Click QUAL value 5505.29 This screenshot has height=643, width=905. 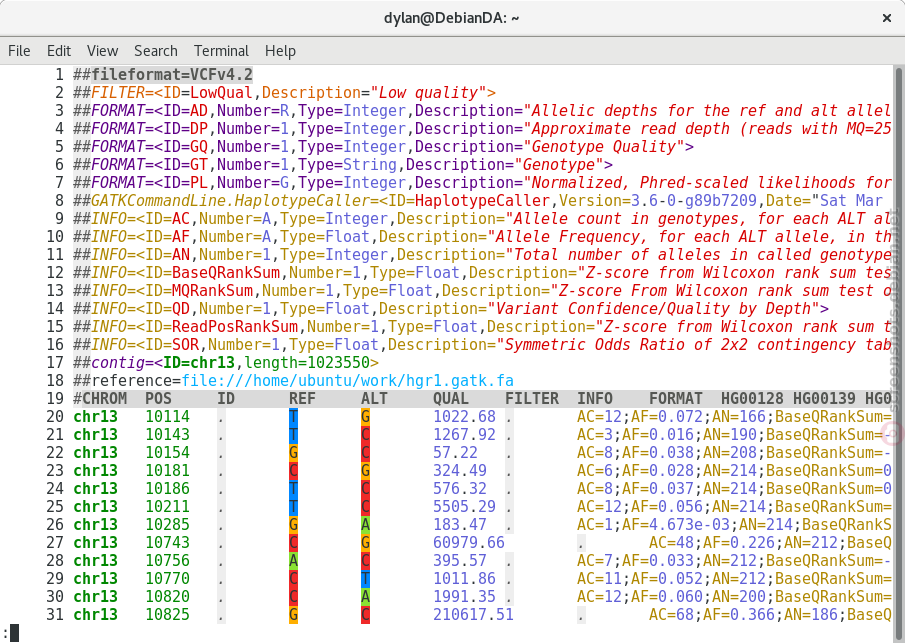pos(465,506)
